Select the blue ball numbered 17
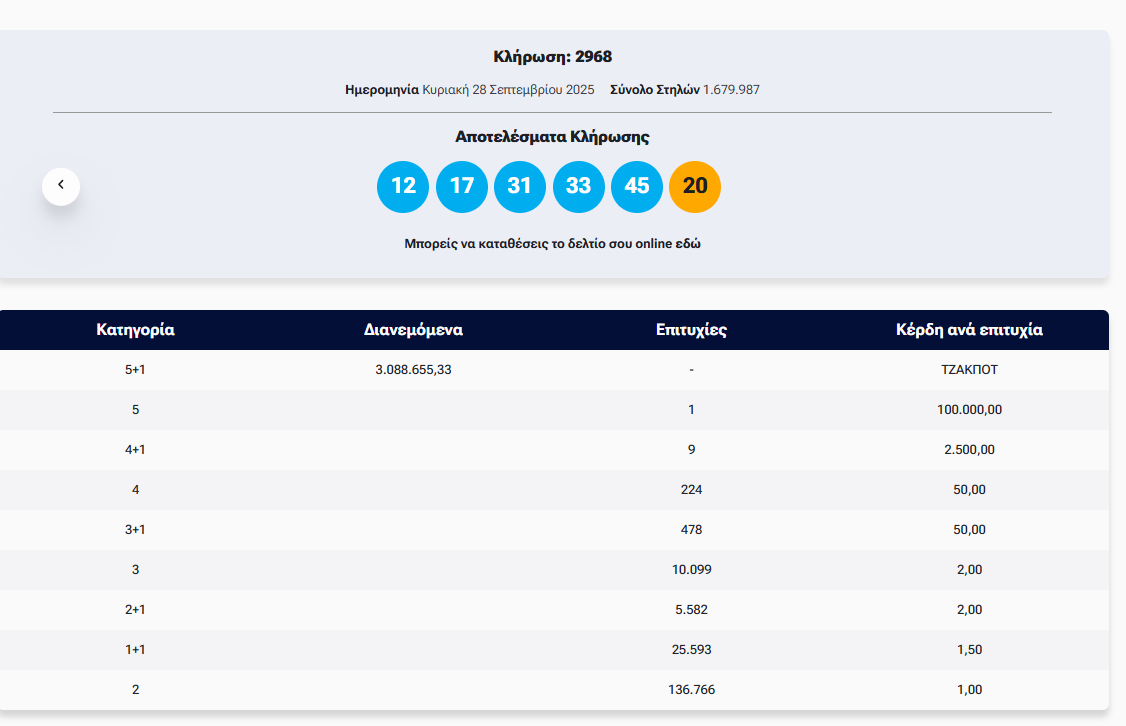The width and height of the screenshot is (1126, 726). coord(462,187)
